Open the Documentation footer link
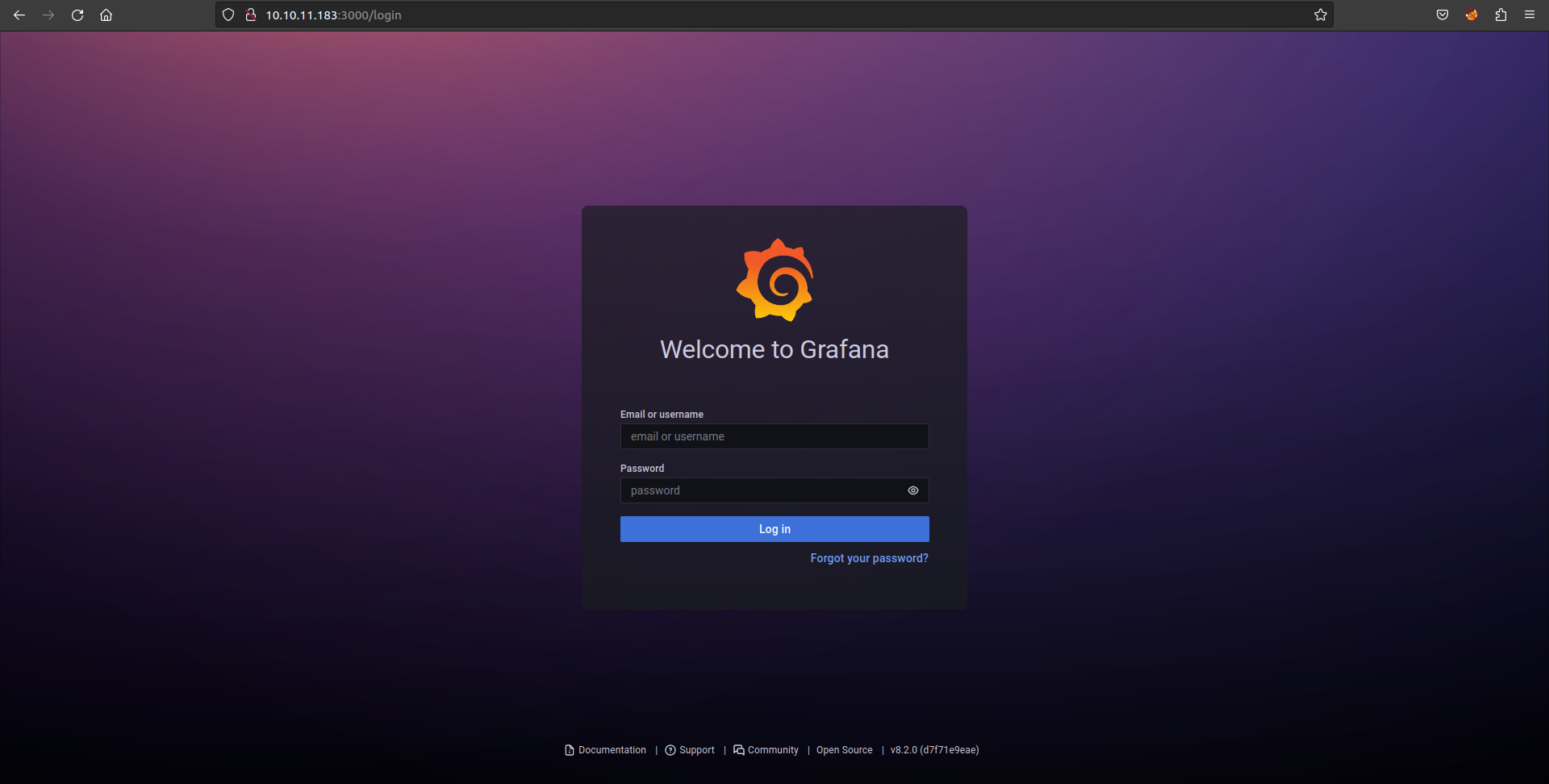This screenshot has height=784, width=1549. (605, 750)
